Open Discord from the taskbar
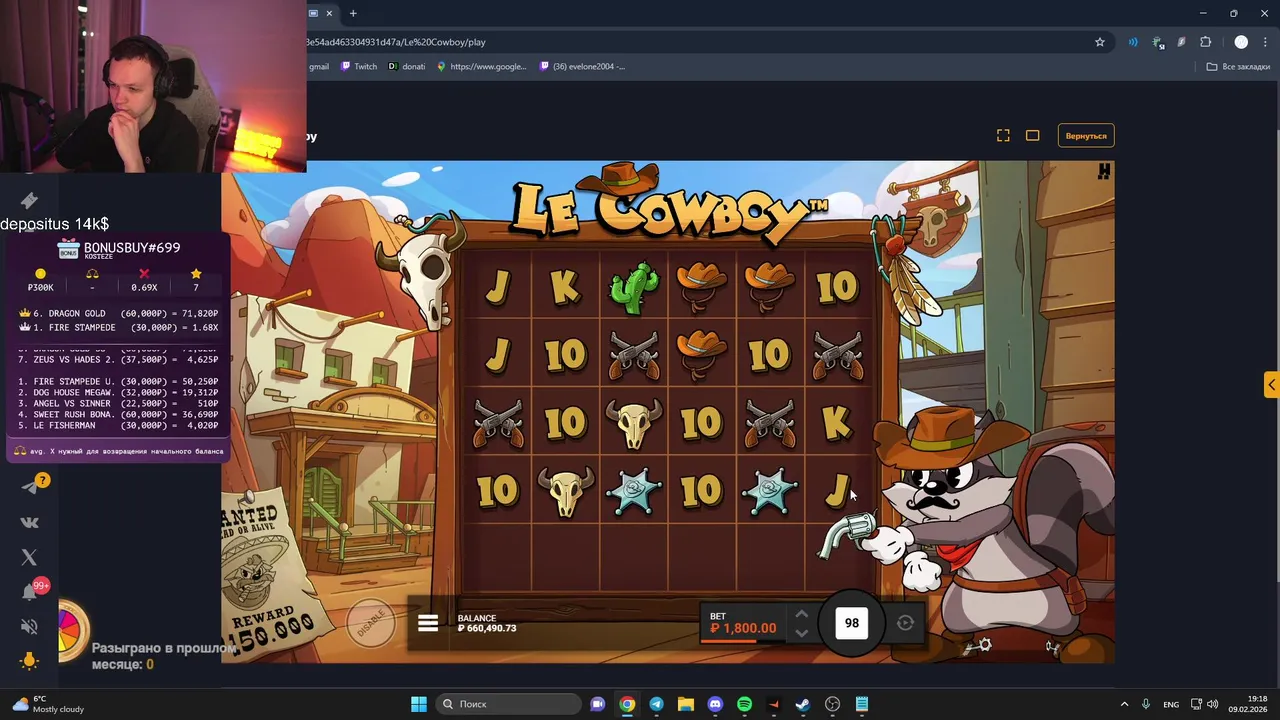Image resolution: width=1280 pixels, height=720 pixels. click(x=715, y=704)
